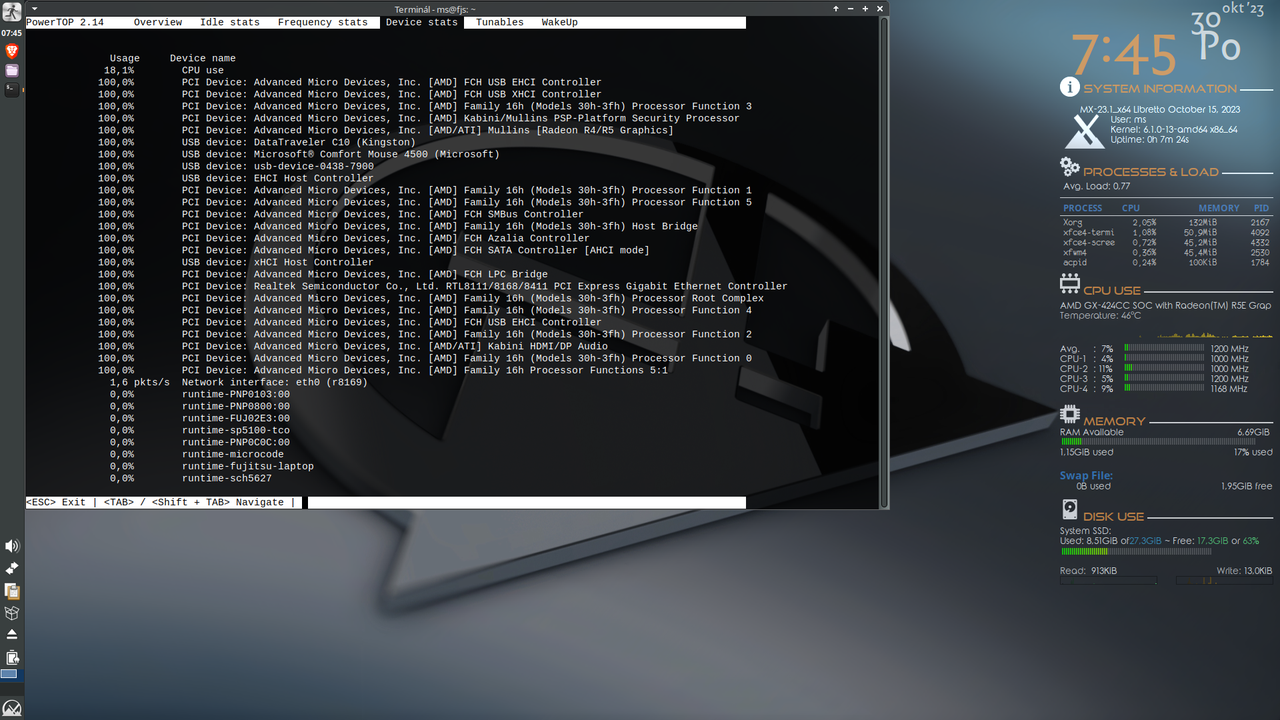Screen dimensions: 1280x720
Task: Open the Frequency stats tab
Action: (x=323, y=22)
